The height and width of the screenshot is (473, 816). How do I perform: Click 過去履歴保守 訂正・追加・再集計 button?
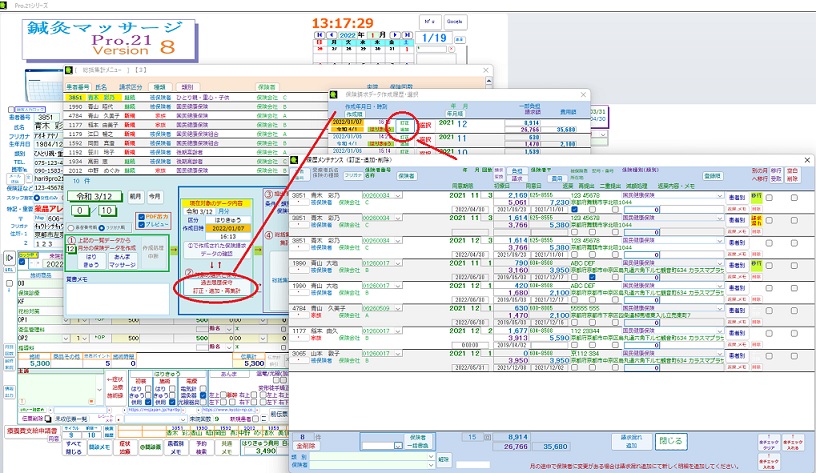[217, 287]
